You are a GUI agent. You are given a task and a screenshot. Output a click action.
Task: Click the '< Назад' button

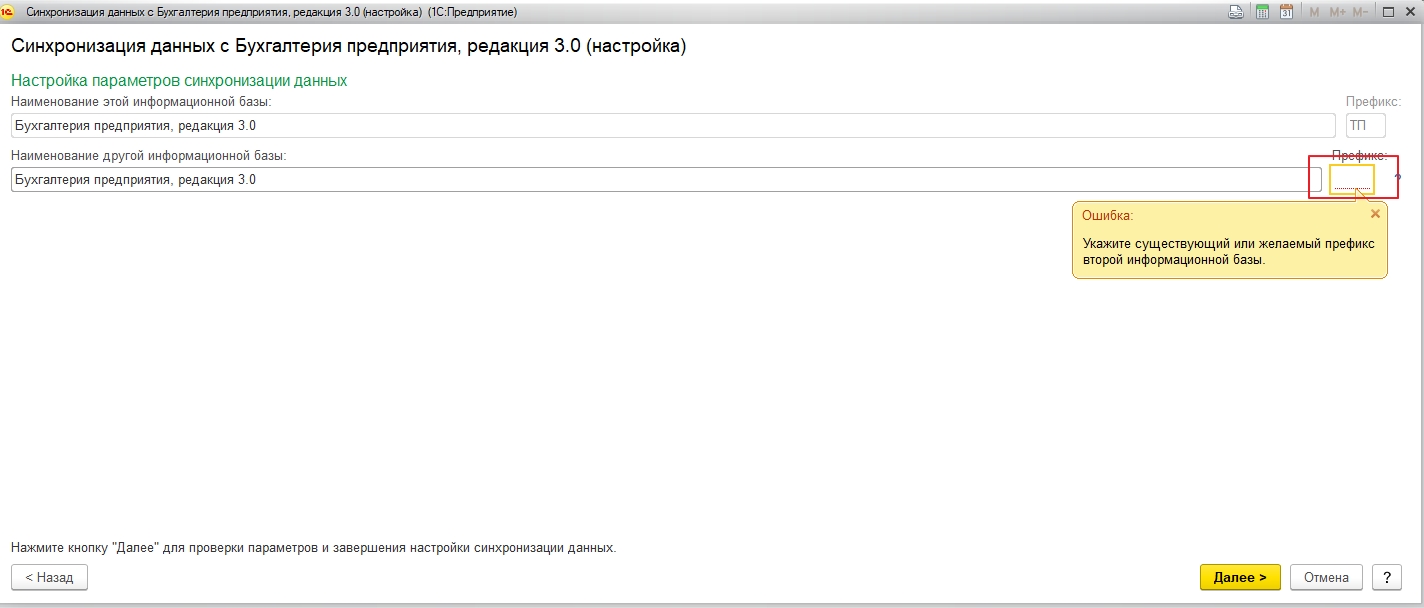point(49,577)
